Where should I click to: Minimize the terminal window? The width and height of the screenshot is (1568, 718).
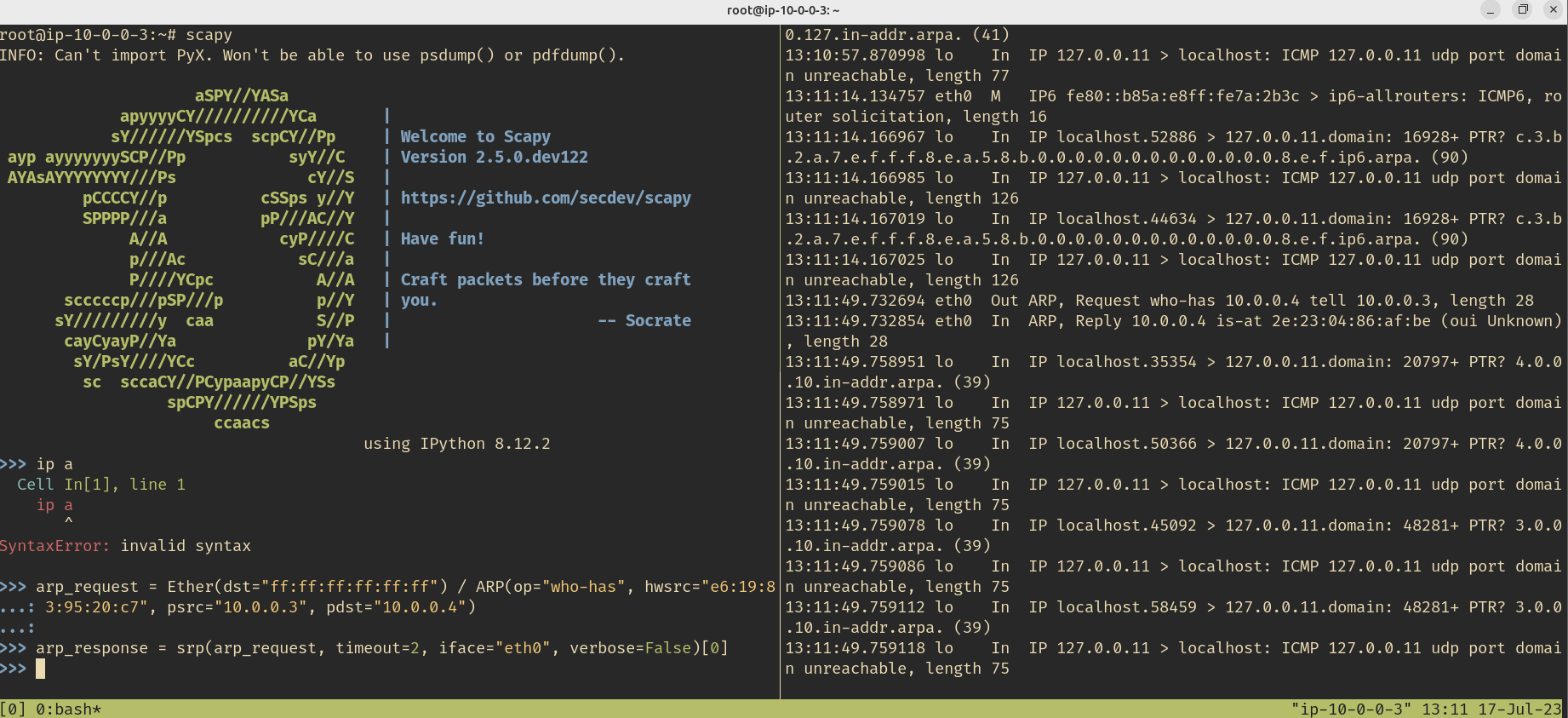tap(1491, 10)
